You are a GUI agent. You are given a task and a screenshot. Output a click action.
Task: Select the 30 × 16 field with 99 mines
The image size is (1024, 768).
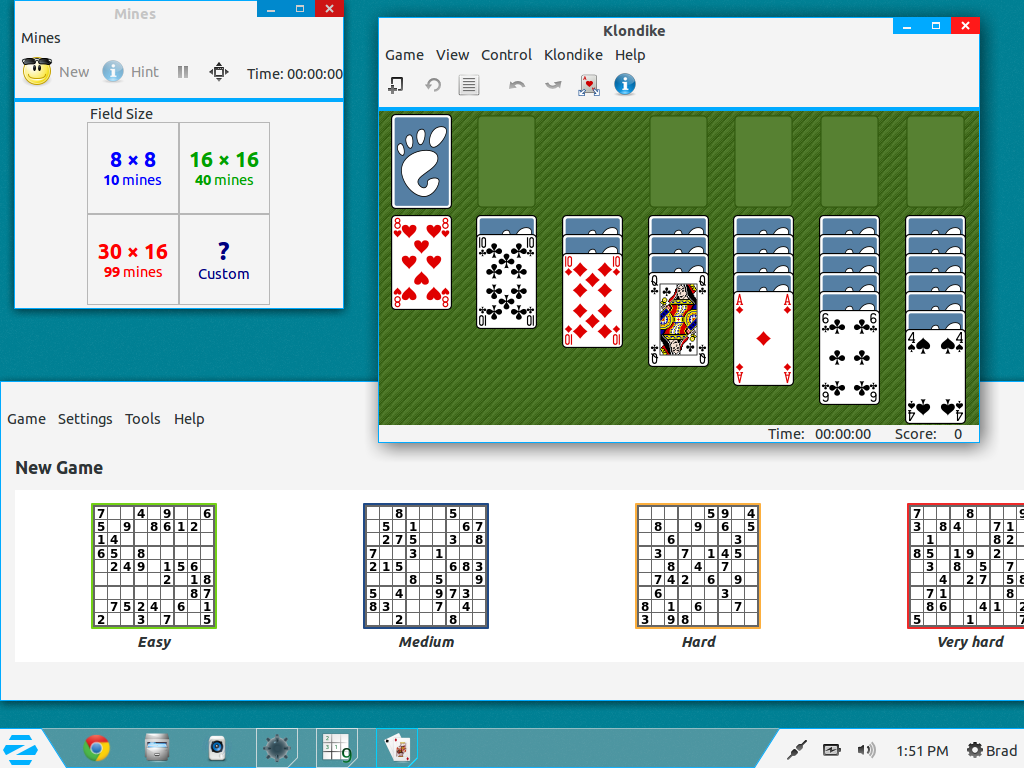point(133,260)
